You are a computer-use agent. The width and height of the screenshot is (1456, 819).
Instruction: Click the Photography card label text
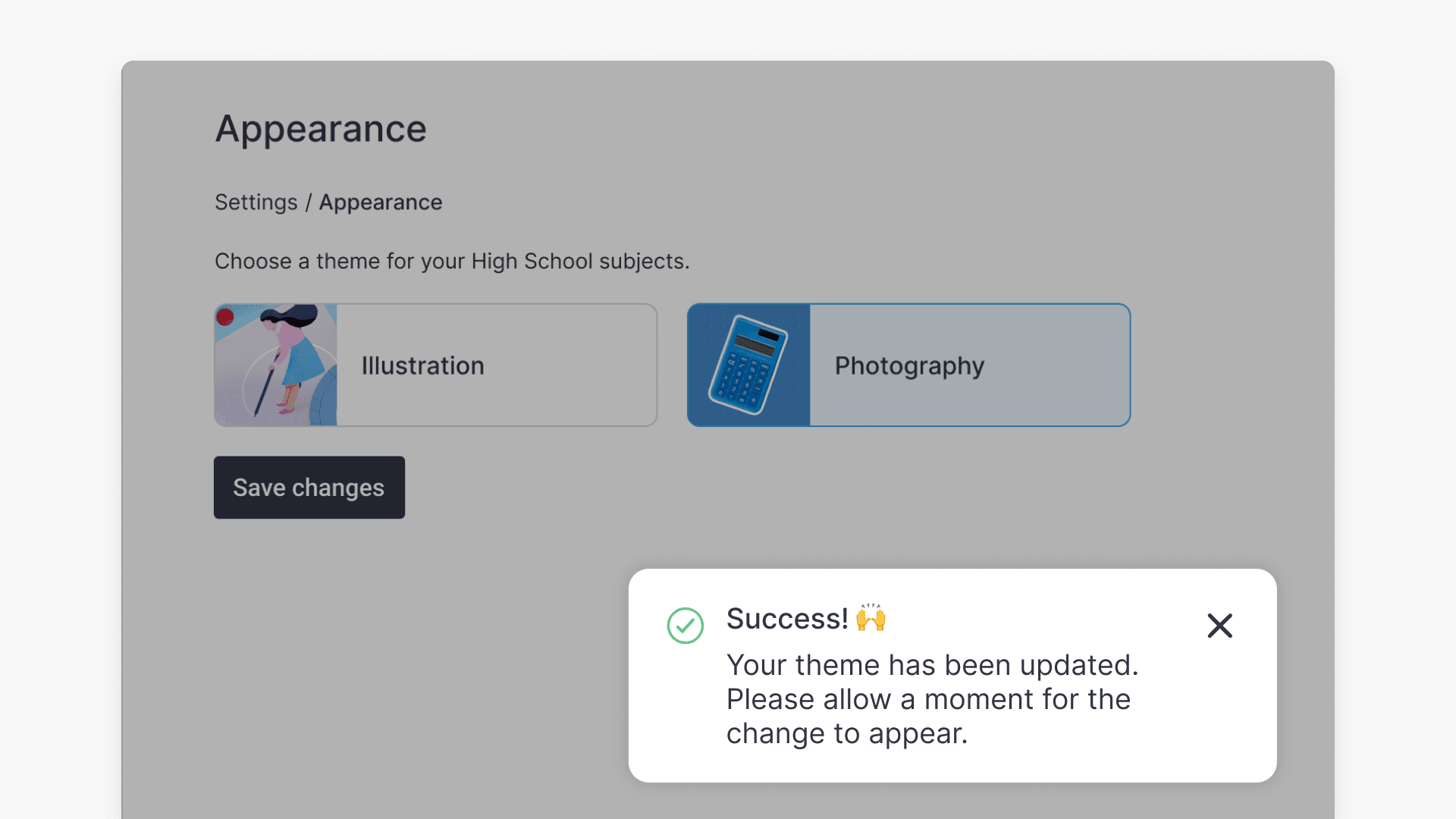[x=908, y=365]
